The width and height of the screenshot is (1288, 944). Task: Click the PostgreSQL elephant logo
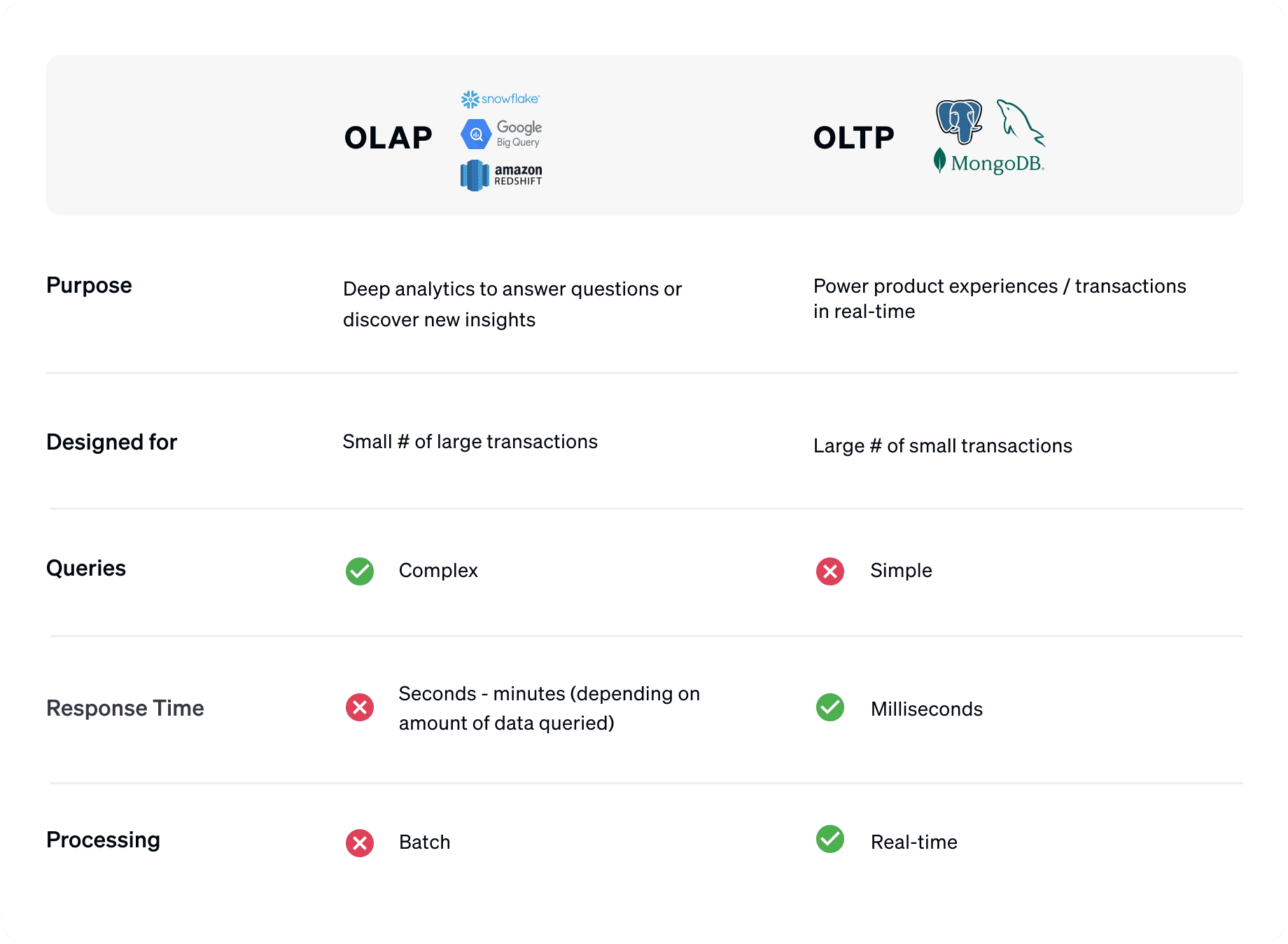click(959, 120)
